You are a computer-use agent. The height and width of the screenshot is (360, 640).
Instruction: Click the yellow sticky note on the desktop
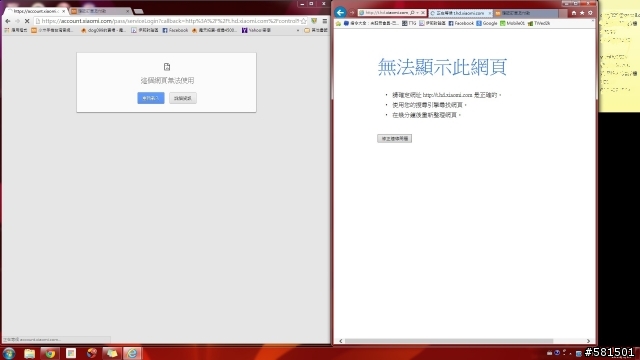tap(619, 57)
